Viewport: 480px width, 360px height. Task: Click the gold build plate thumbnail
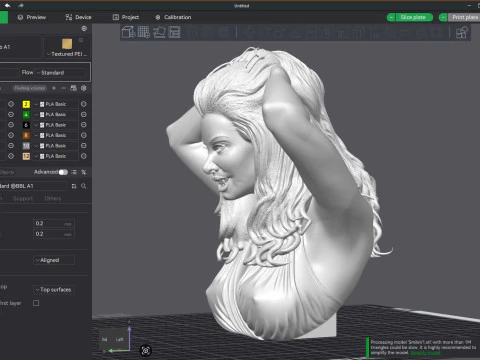tap(67, 44)
